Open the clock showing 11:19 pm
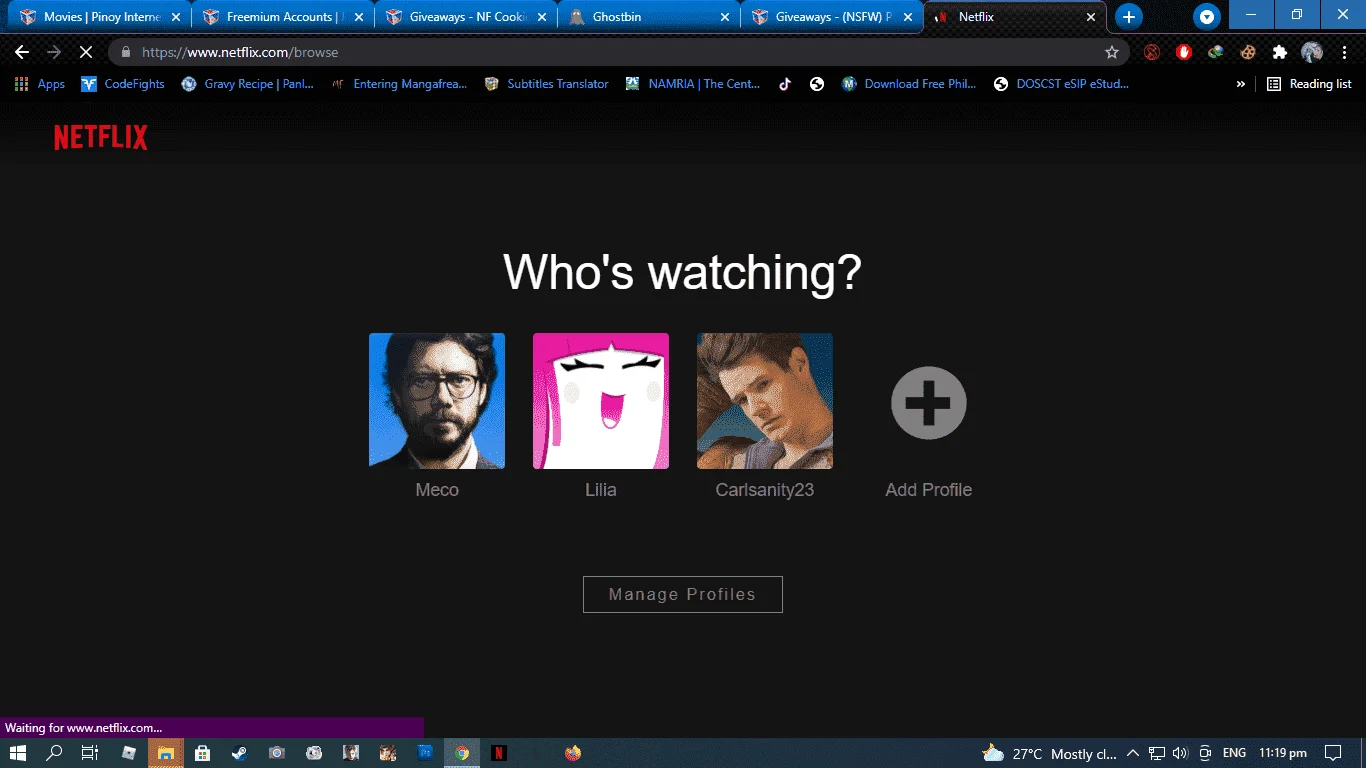 point(1283,753)
